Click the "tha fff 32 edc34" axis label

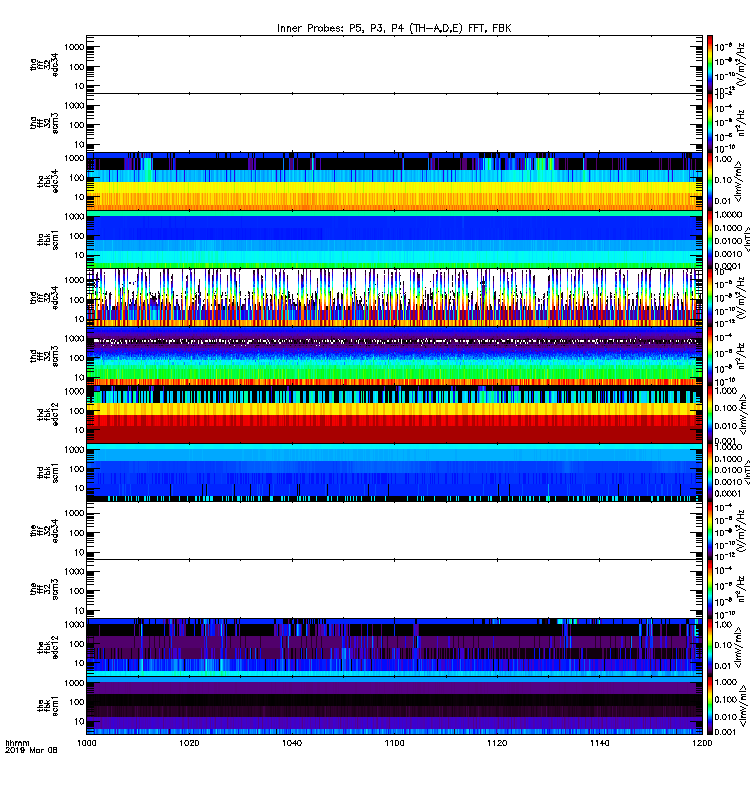tap(44, 65)
